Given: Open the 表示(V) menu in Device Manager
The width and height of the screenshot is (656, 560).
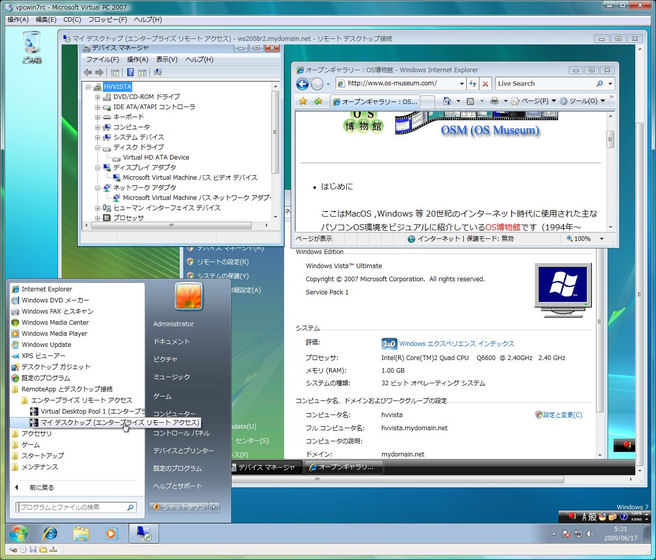Looking at the screenshot, I should click(x=167, y=60).
